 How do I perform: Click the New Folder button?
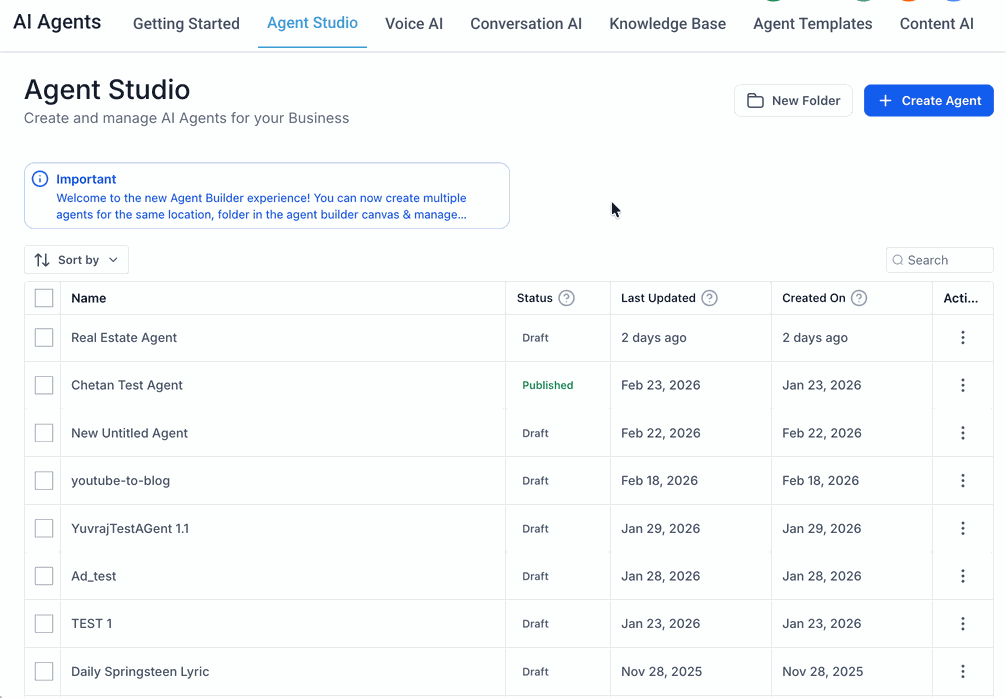(793, 101)
